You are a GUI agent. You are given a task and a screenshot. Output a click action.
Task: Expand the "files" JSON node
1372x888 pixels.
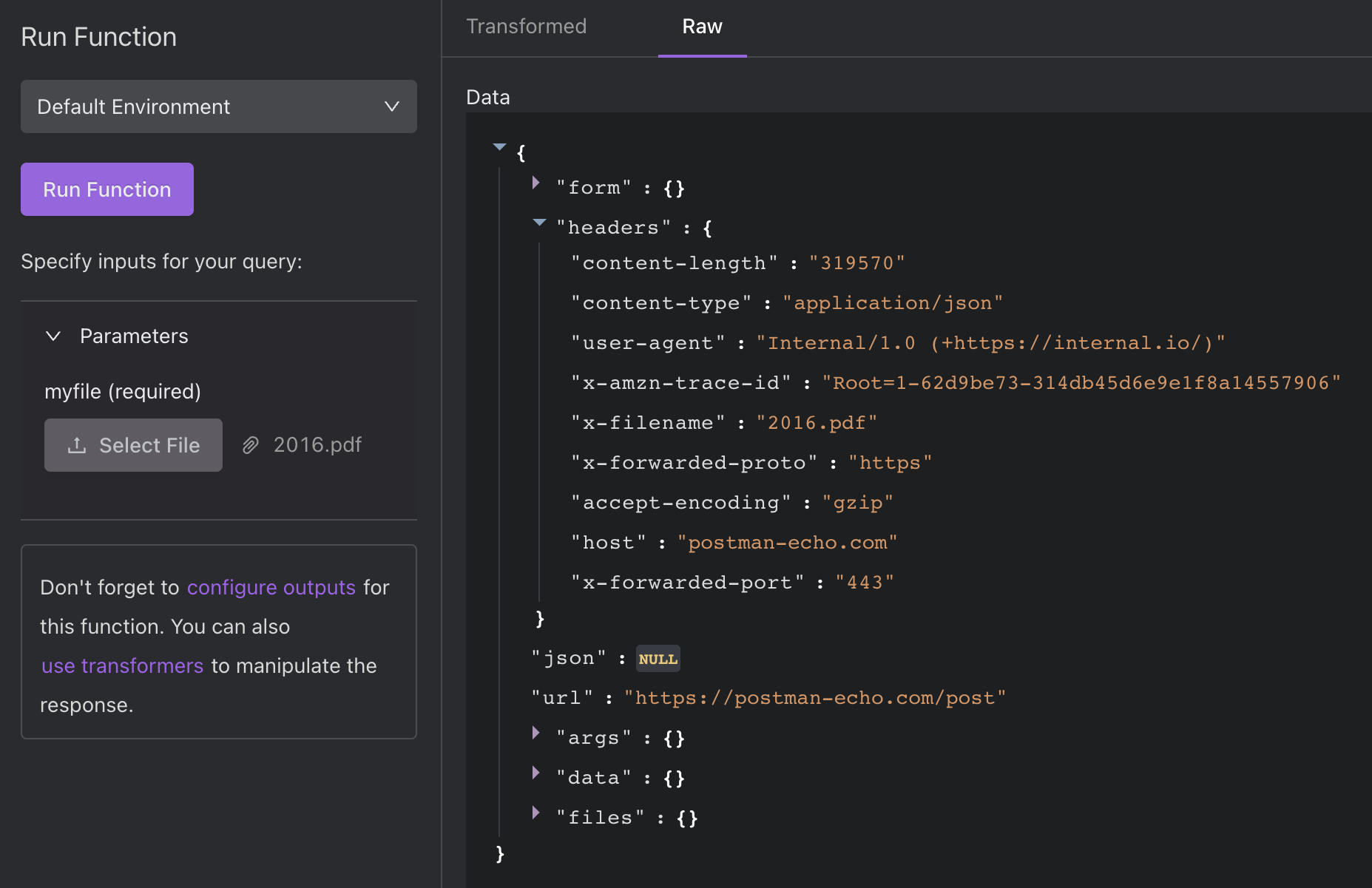(x=536, y=813)
